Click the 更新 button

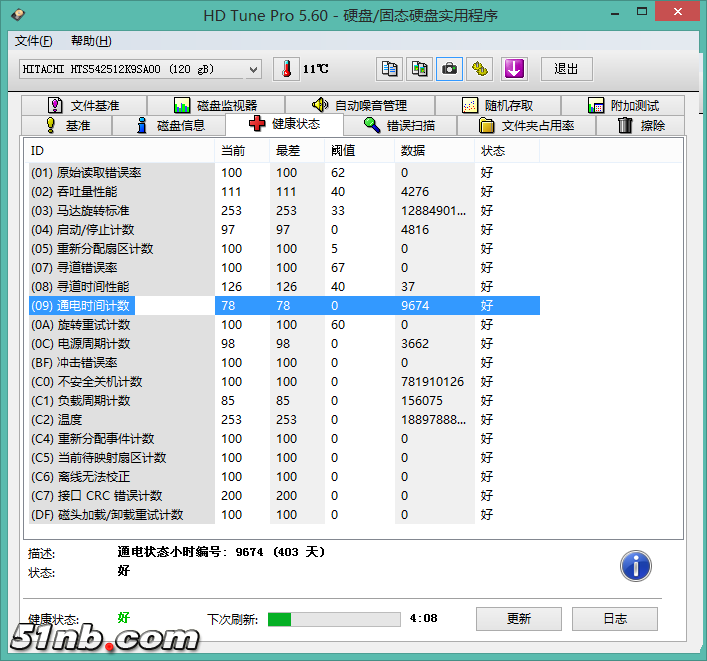point(518,619)
